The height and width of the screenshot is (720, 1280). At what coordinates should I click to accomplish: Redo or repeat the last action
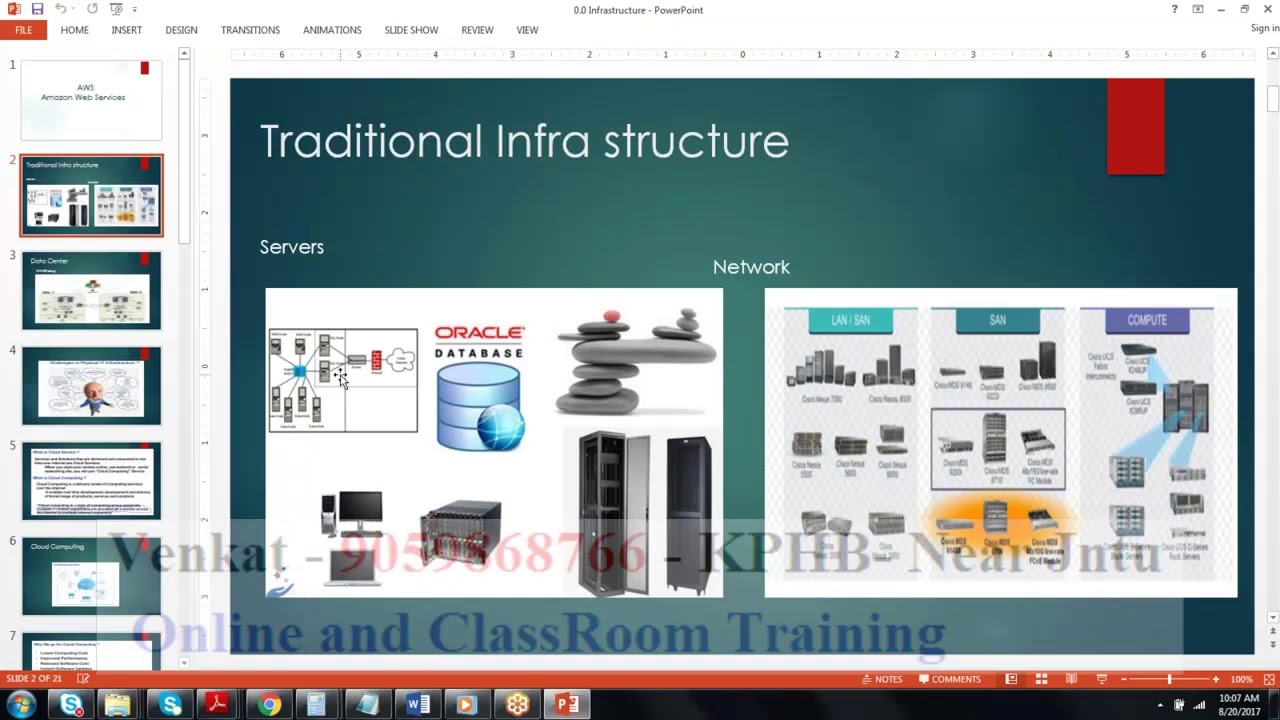tap(92, 9)
